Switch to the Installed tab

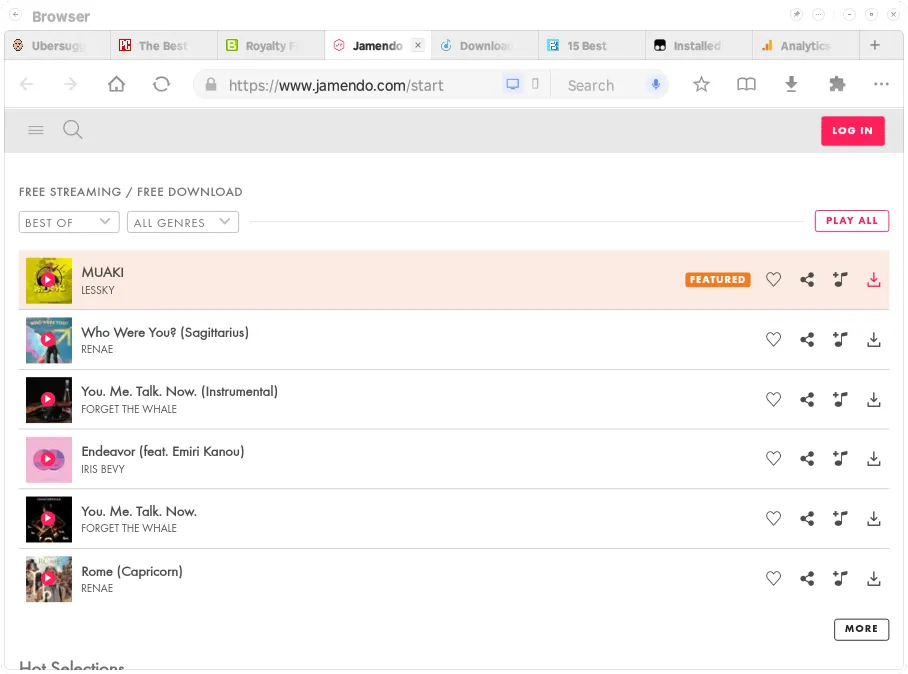[698, 45]
